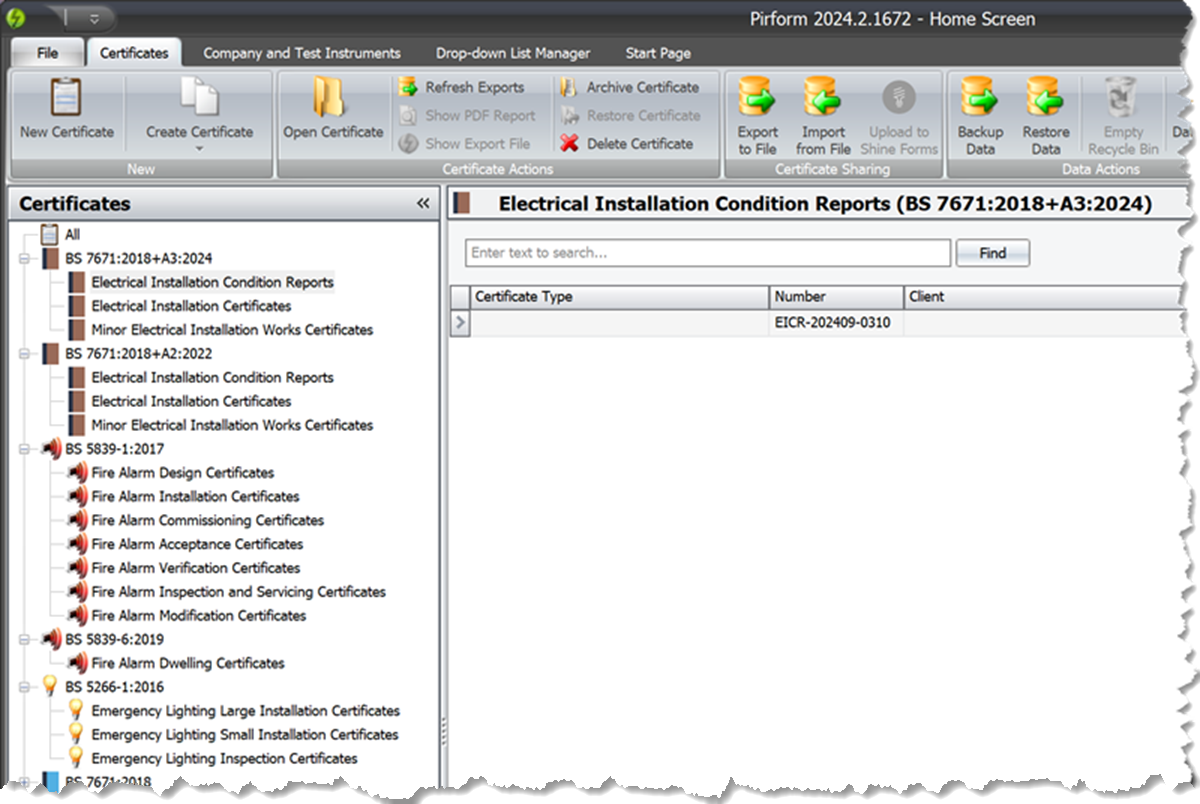
Task: Collapse the BS 5839-1:2017 tree node
Action: (24, 449)
